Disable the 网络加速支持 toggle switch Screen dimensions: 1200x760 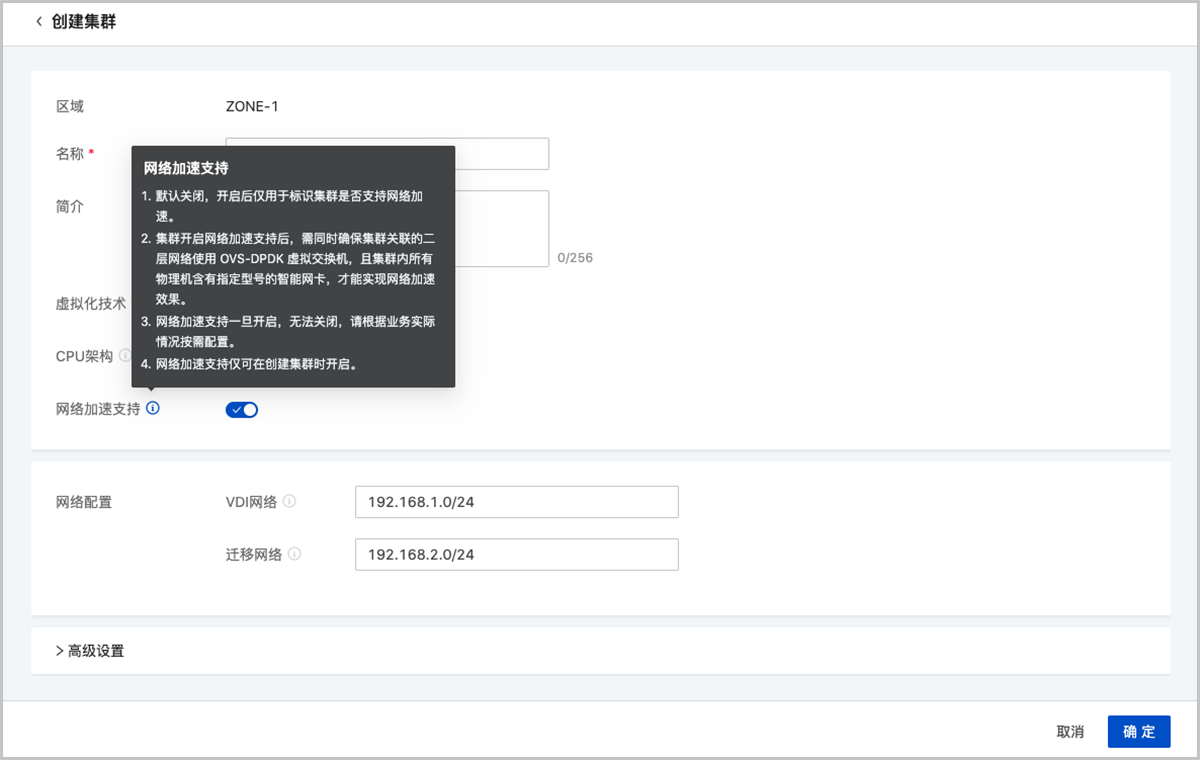click(x=241, y=409)
